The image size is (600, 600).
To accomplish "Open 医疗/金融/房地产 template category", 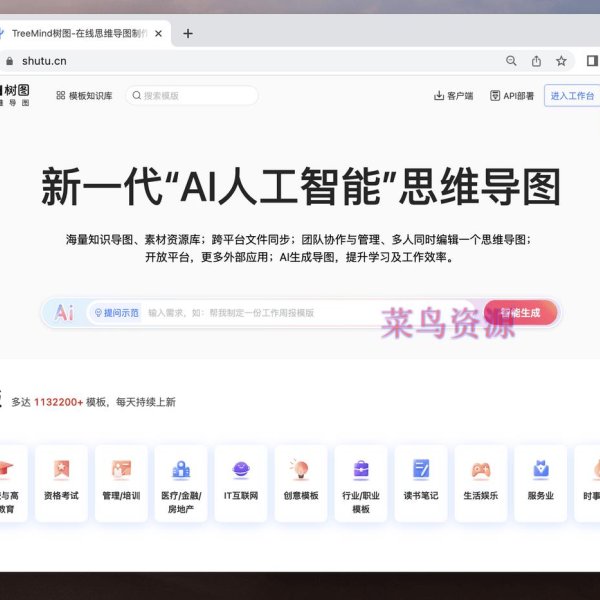I will [181, 483].
